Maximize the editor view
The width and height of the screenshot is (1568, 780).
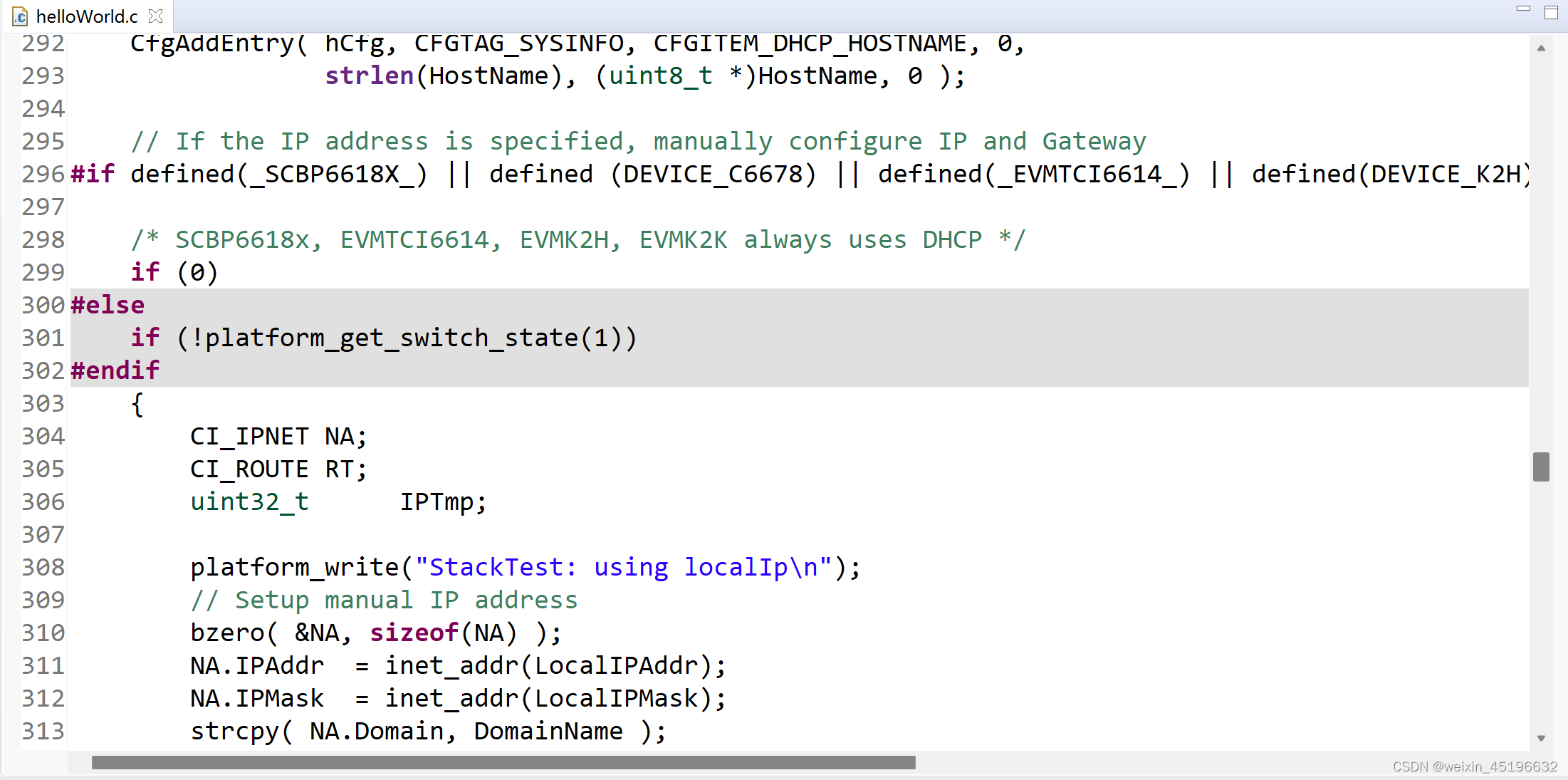(1551, 12)
